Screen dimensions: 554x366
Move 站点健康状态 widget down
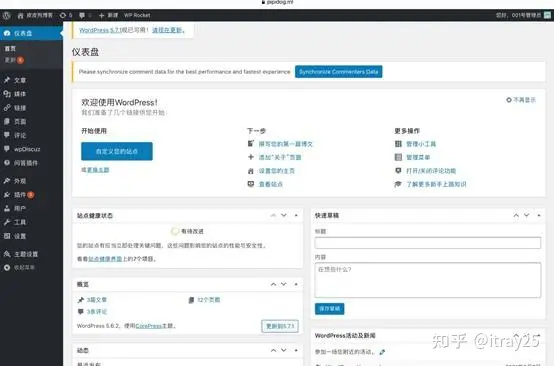click(284, 215)
